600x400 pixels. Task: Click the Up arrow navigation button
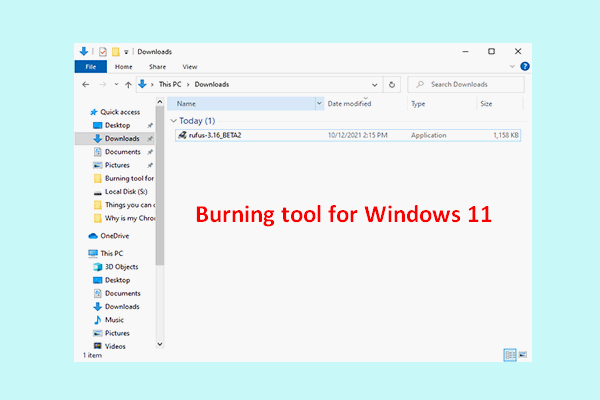(x=130, y=85)
